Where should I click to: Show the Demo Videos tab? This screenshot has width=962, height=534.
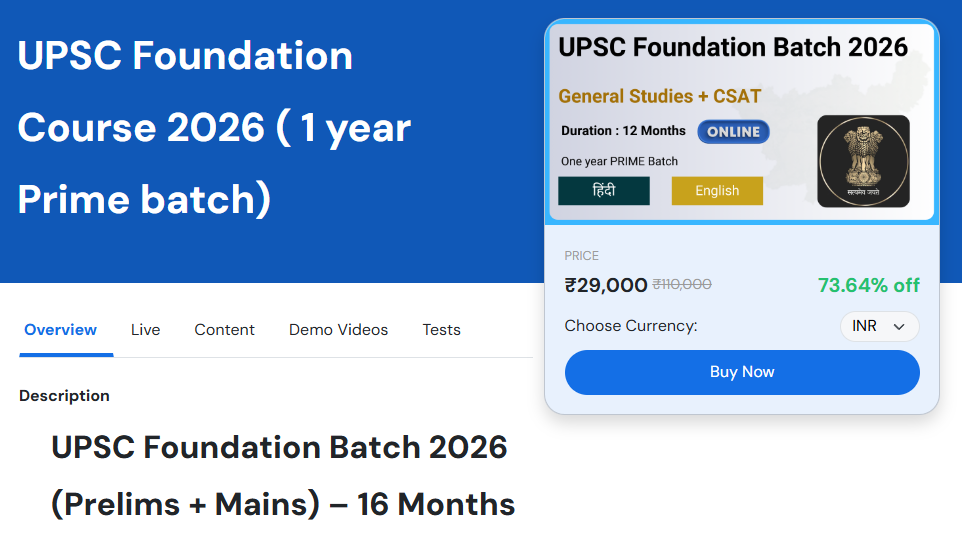click(338, 330)
